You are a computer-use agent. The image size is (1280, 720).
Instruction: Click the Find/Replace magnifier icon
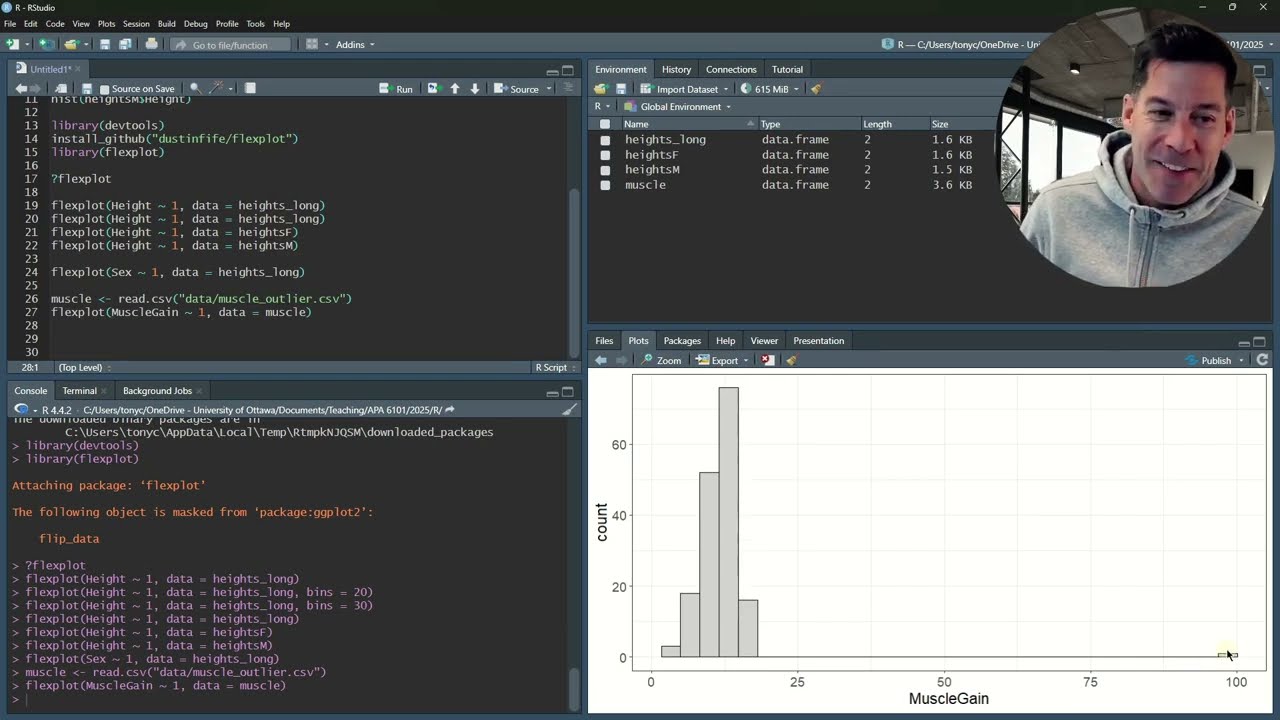pos(195,89)
